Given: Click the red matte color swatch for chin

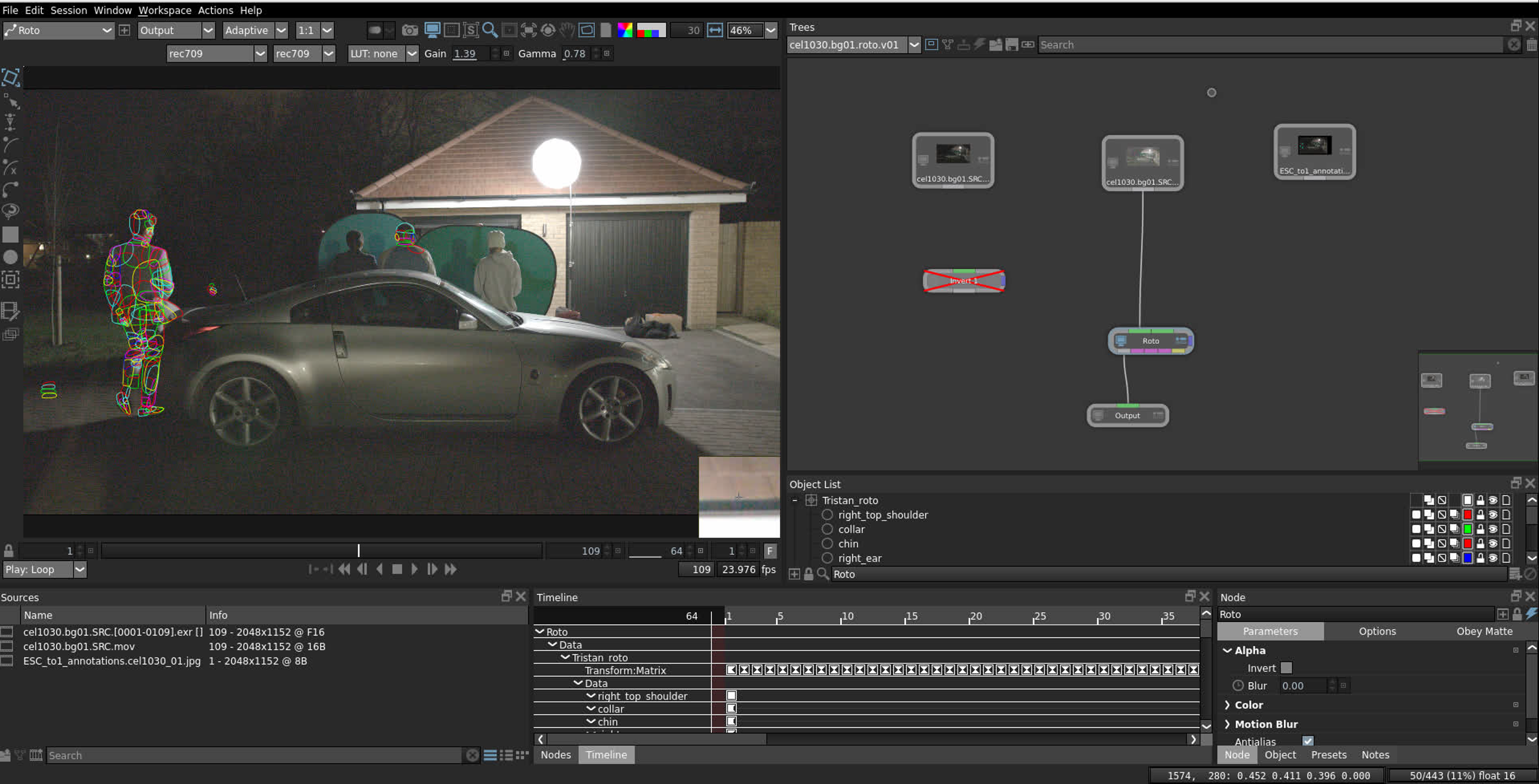Looking at the screenshot, I should [1468, 544].
